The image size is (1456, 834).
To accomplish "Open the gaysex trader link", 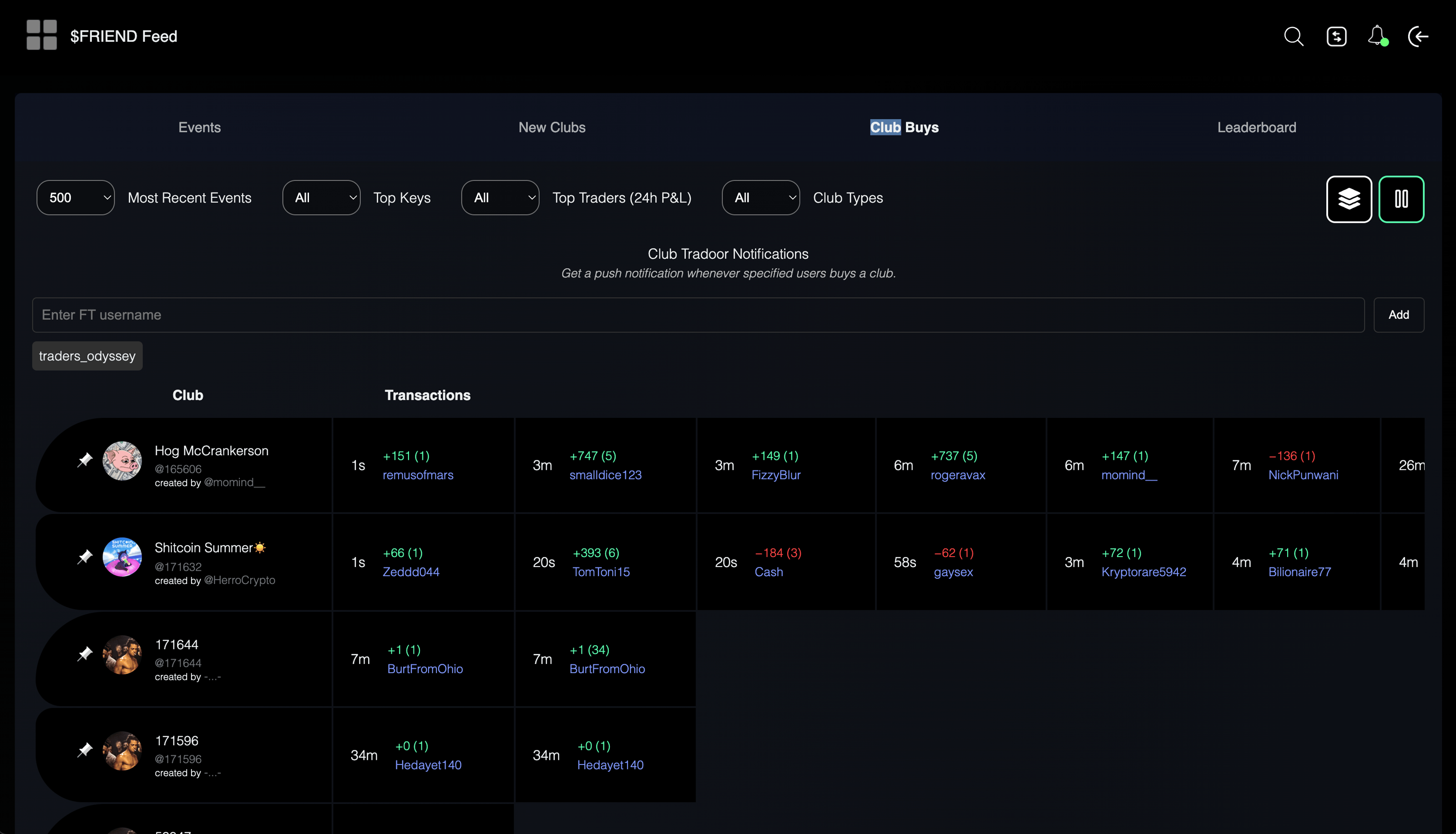I will pos(953,572).
